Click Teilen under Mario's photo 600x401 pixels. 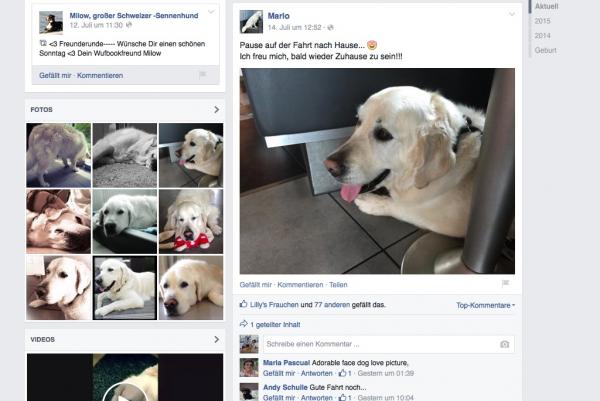click(338, 285)
